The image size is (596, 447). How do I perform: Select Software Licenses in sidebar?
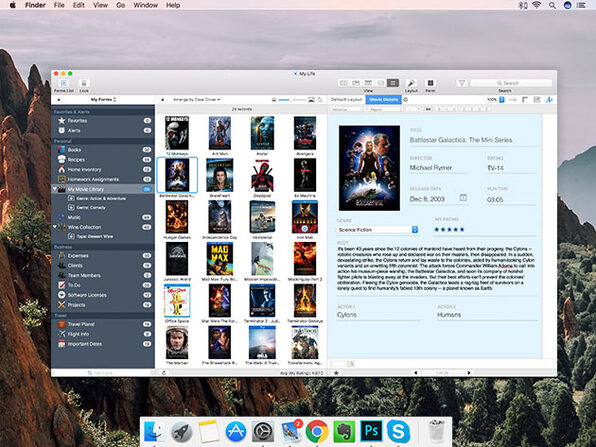coord(103,295)
